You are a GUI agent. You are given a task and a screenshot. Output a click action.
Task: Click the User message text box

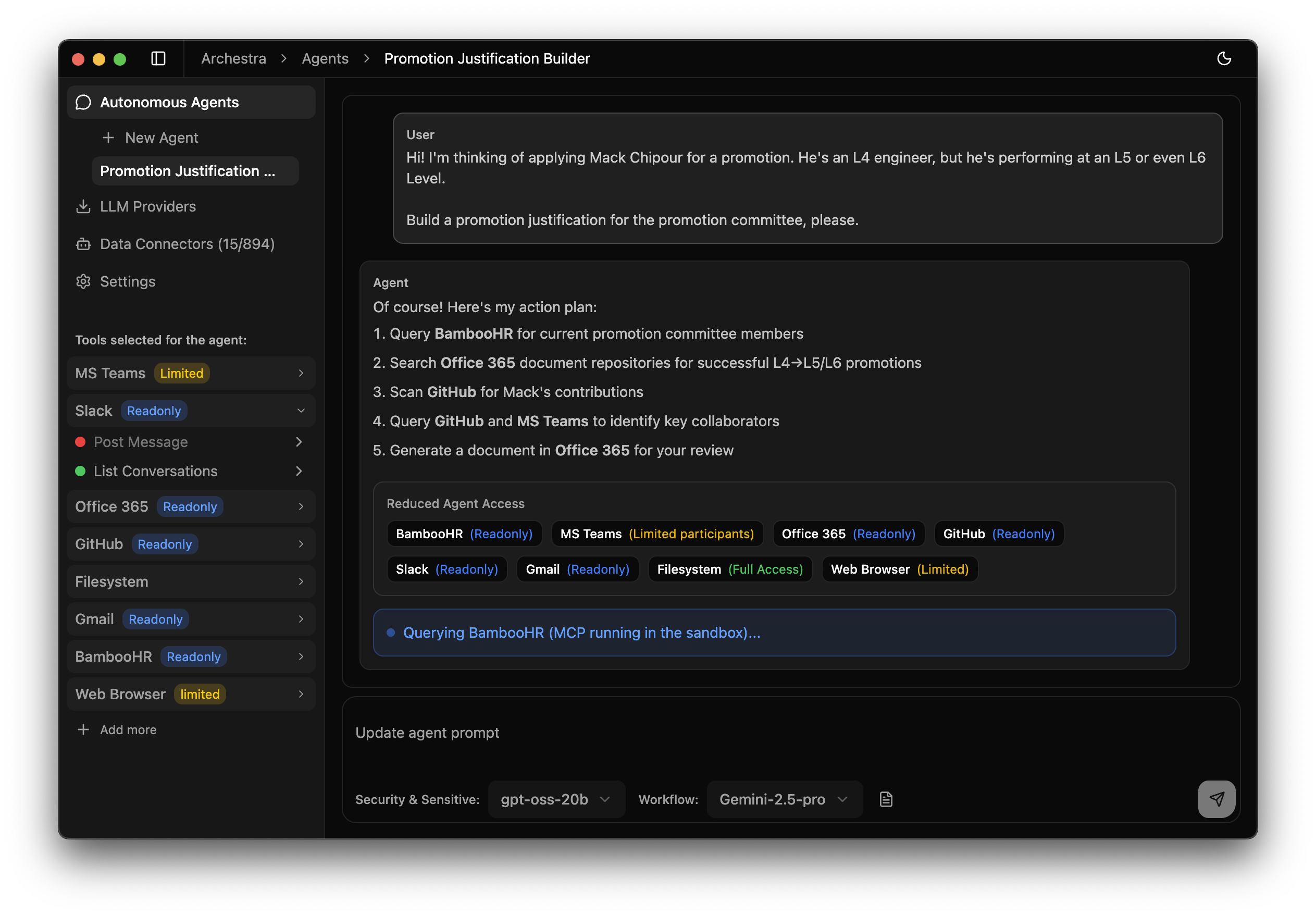tap(807, 178)
